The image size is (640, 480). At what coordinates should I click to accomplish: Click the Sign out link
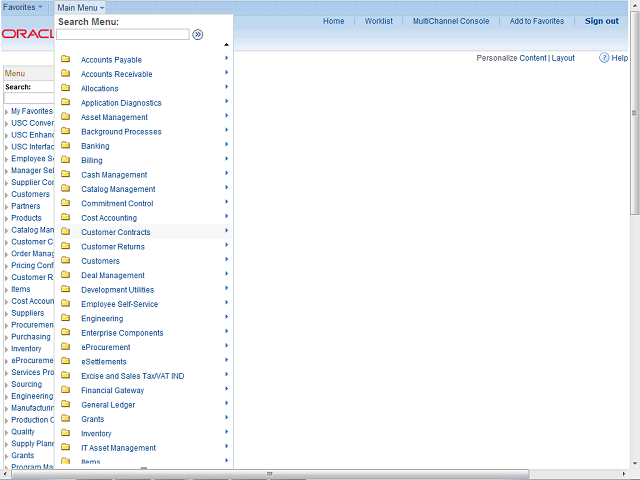(602, 21)
